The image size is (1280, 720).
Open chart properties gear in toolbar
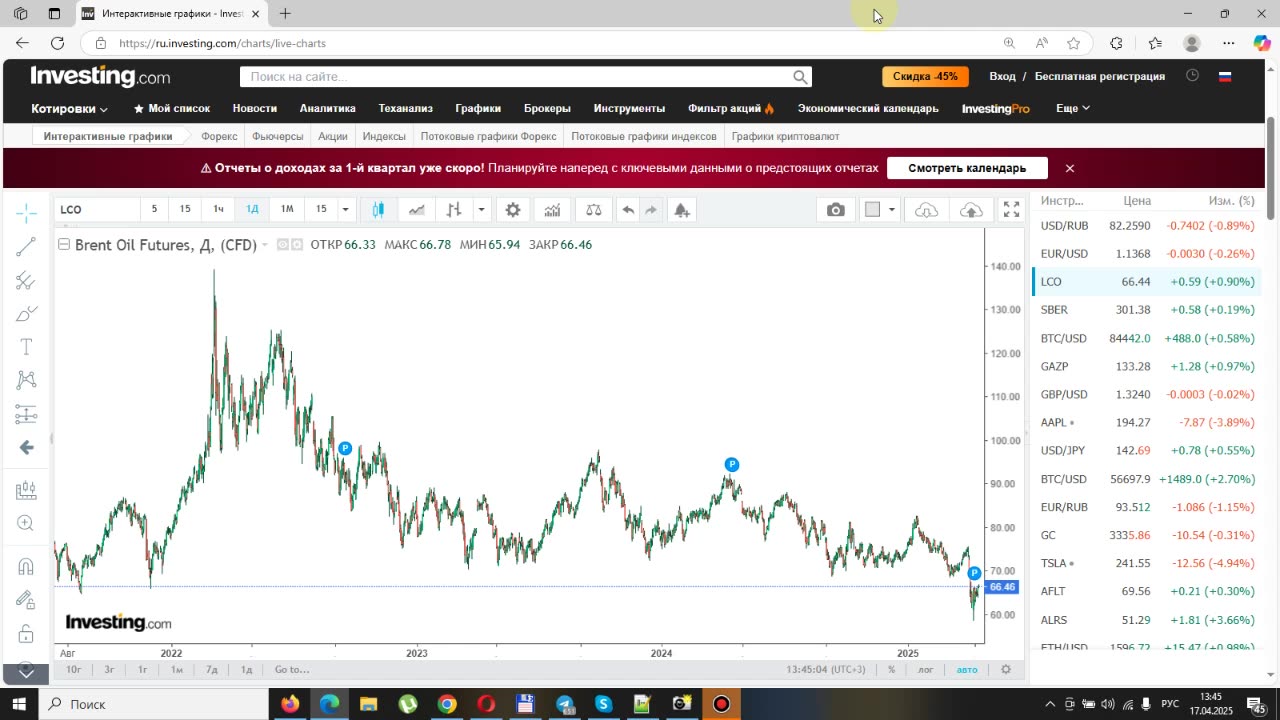pos(513,209)
